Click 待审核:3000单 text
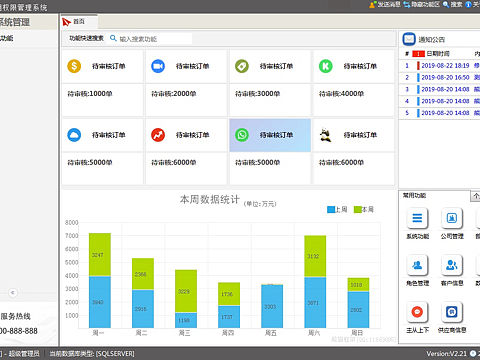The width and height of the screenshot is (480, 360). tap(258, 94)
